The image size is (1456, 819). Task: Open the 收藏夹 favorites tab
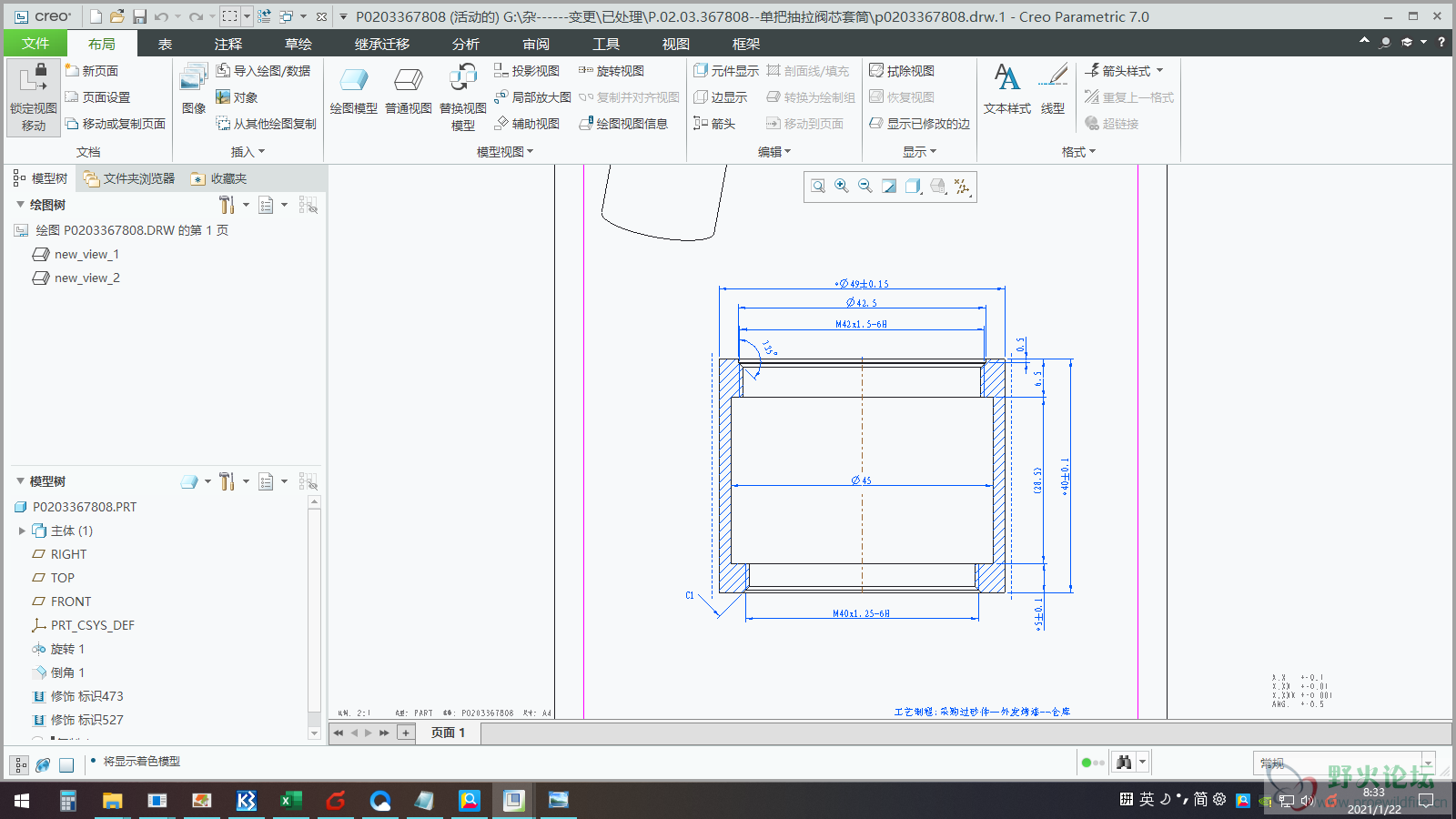[x=219, y=178]
